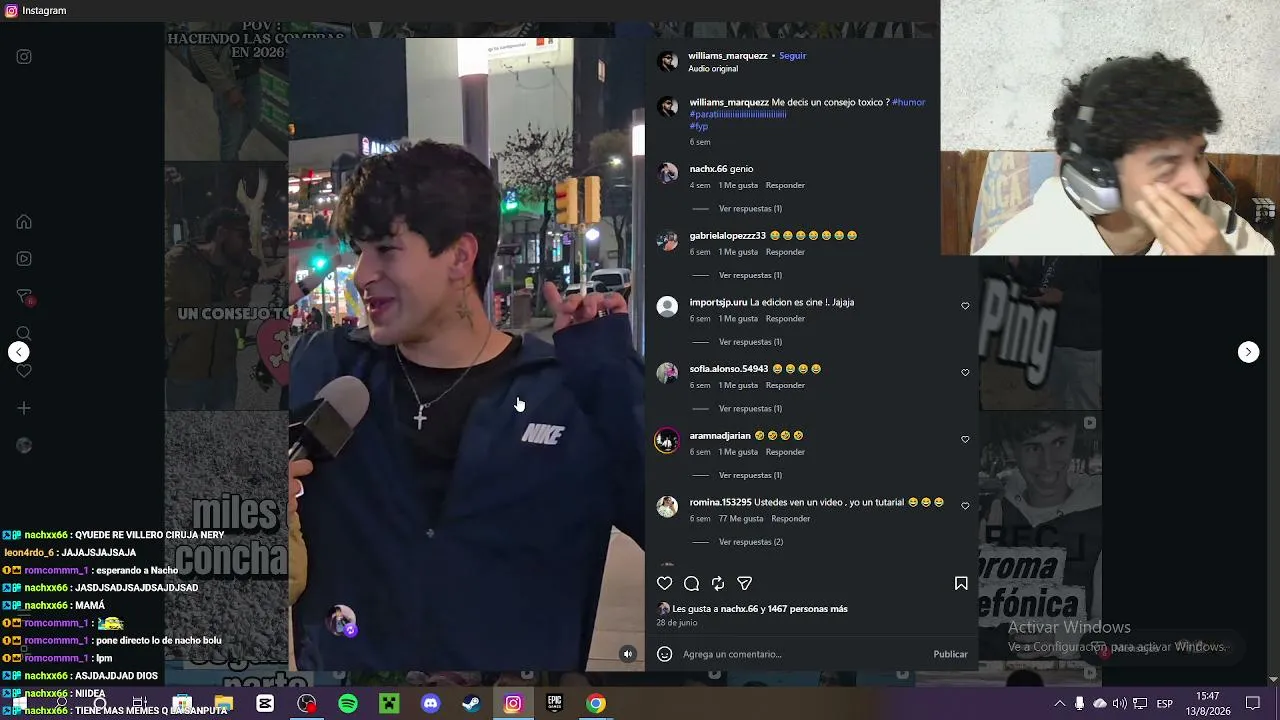The image size is (1280, 720).
Task: Open OneDrive cloud icon in system tray
Action: click(1100, 704)
